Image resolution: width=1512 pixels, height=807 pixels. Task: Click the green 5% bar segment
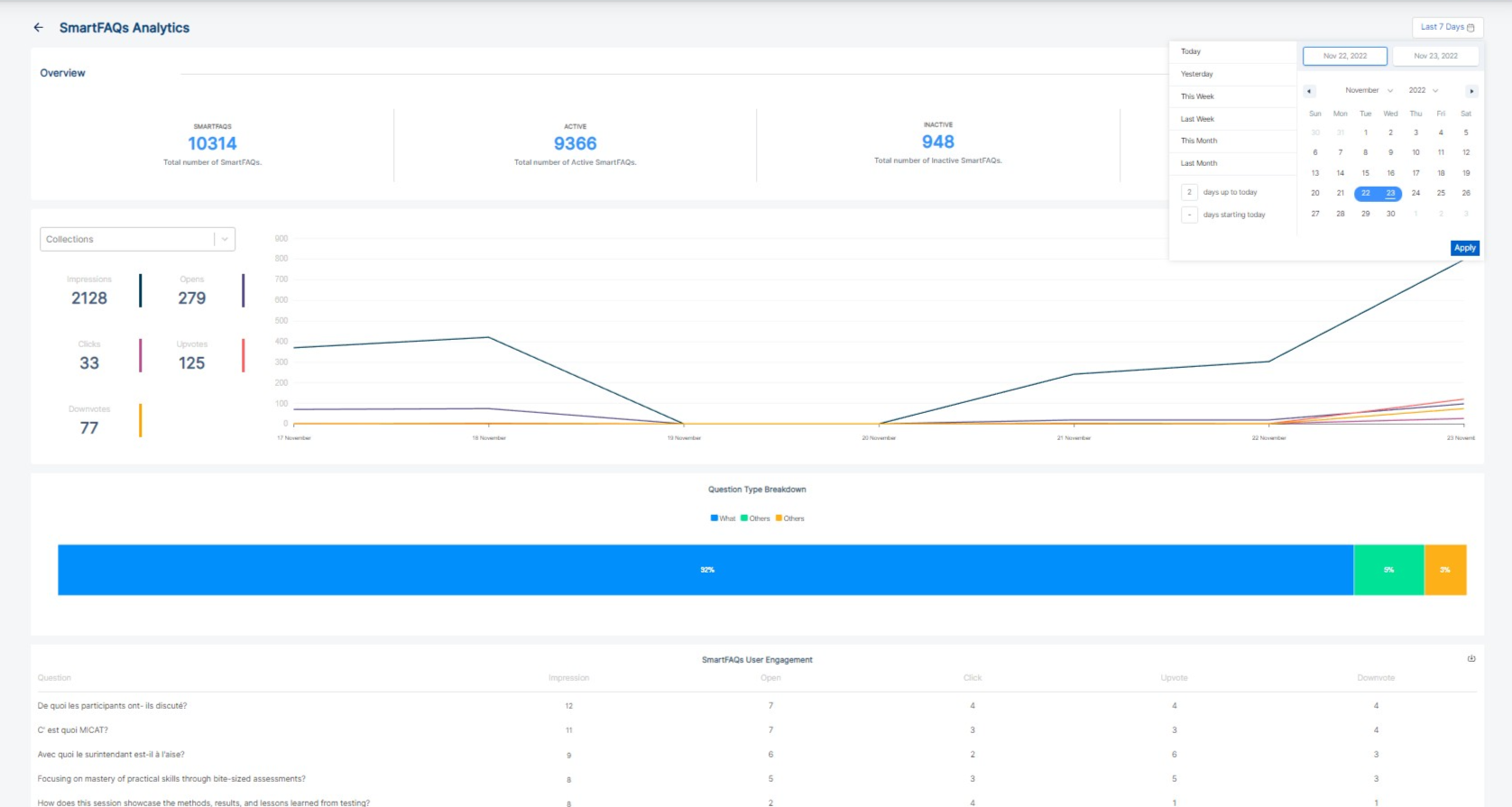click(x=1388, y=570)
